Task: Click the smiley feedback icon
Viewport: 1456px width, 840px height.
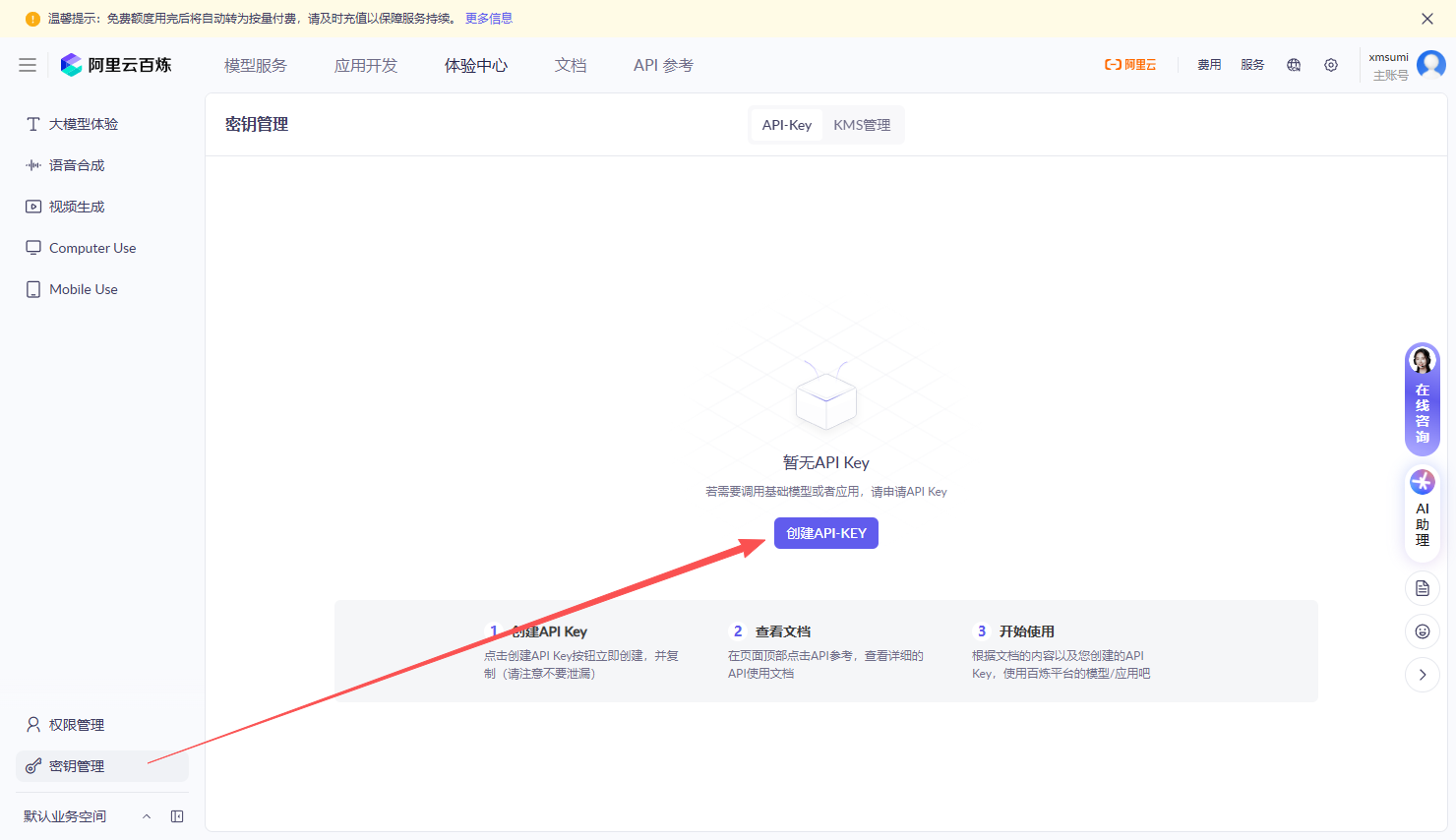Action: point(1423,631)
